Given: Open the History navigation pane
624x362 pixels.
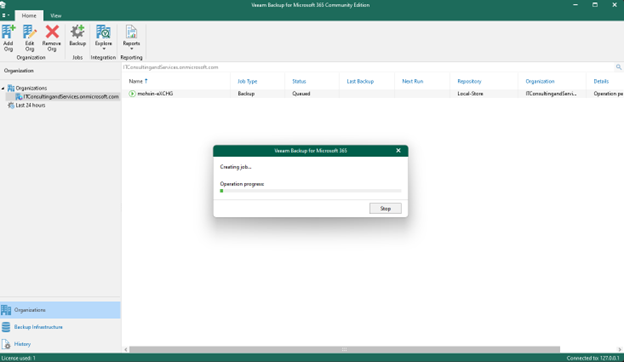Looking at the screenshot, I should pyautogui.click(x=60, y=344).
